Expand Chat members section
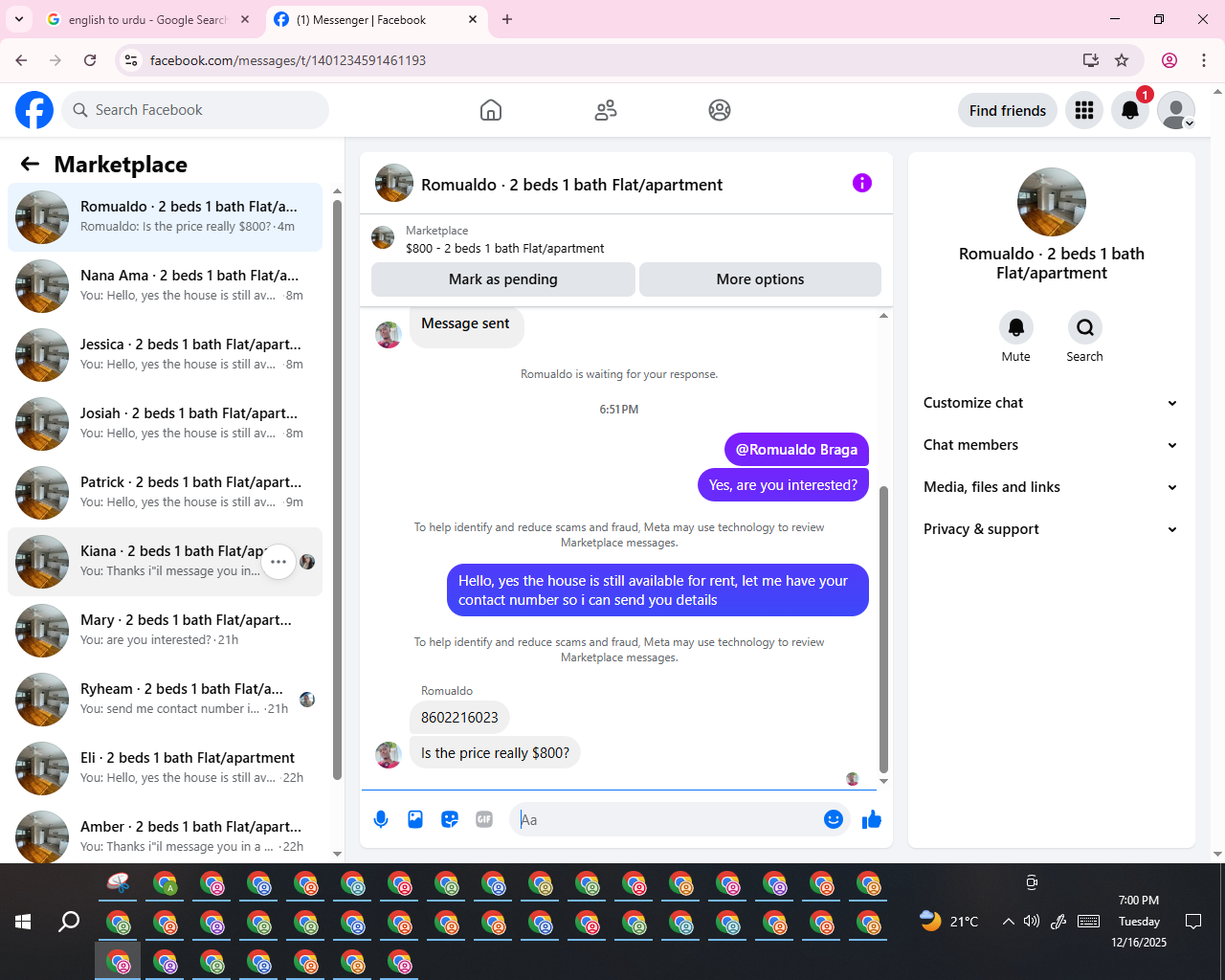Viewport: 1225px width, 980px height. click(1051, 445)
